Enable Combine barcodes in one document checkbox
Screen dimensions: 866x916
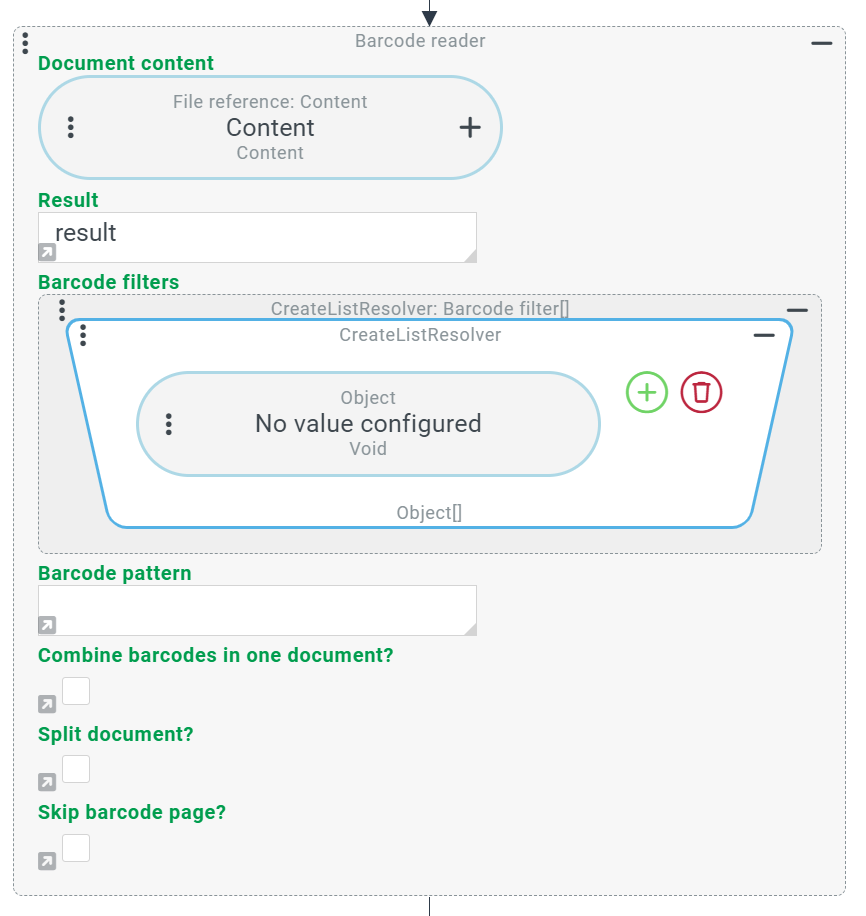(x=76, y=691)
